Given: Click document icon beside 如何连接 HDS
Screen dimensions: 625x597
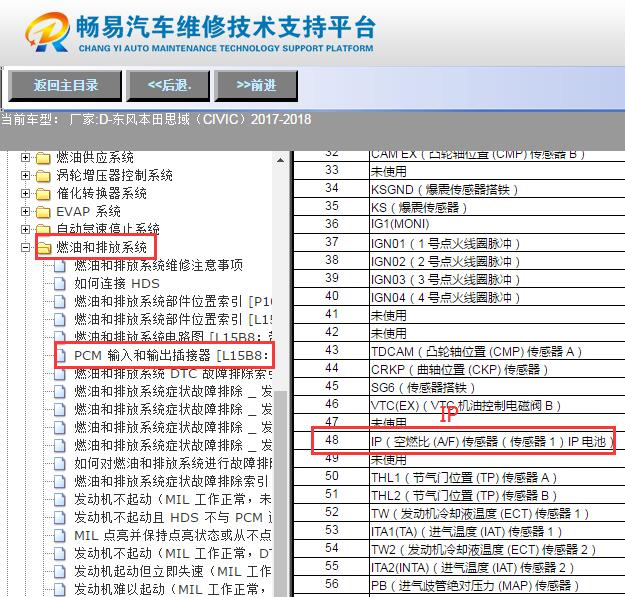Looking at the screenshot, I should tap(60, 284).
